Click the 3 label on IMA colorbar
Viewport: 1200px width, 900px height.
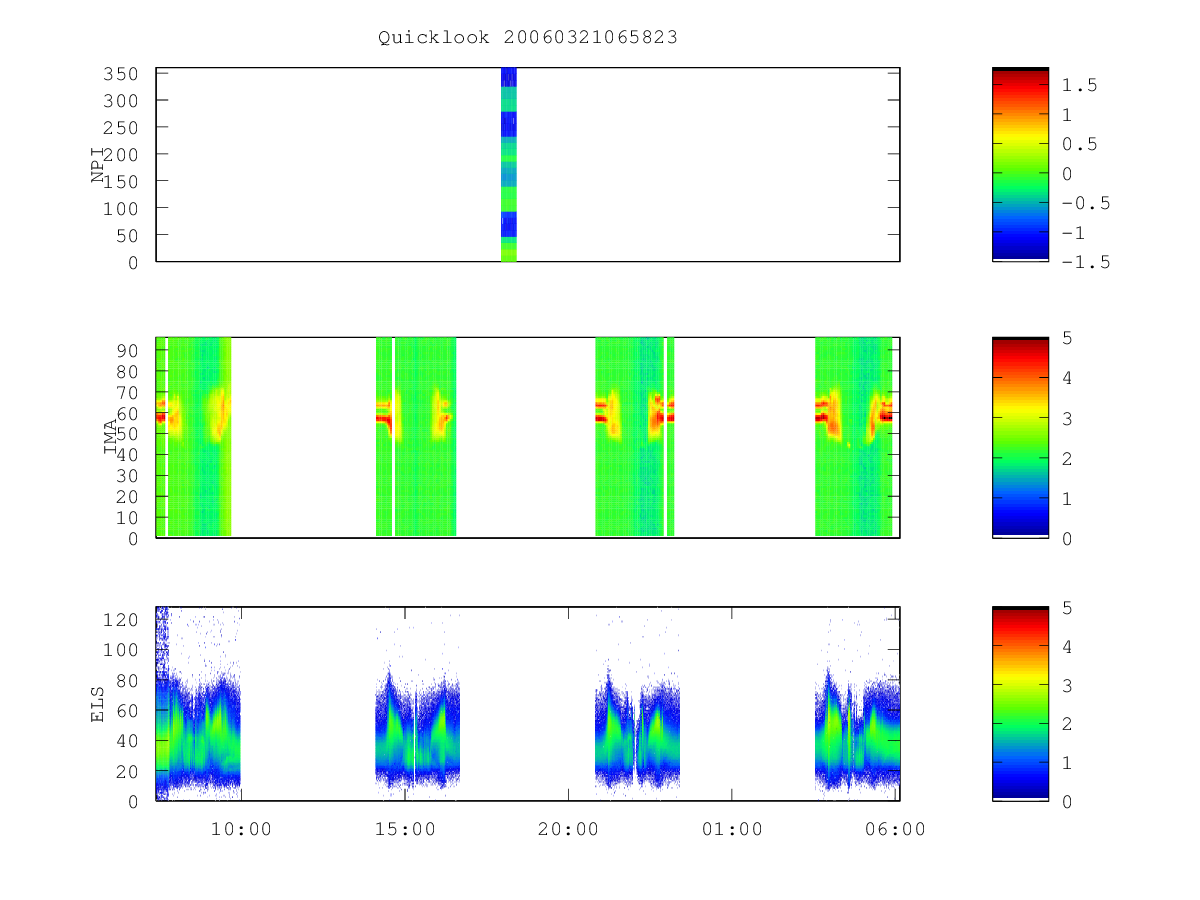[x=1068, y=418]
